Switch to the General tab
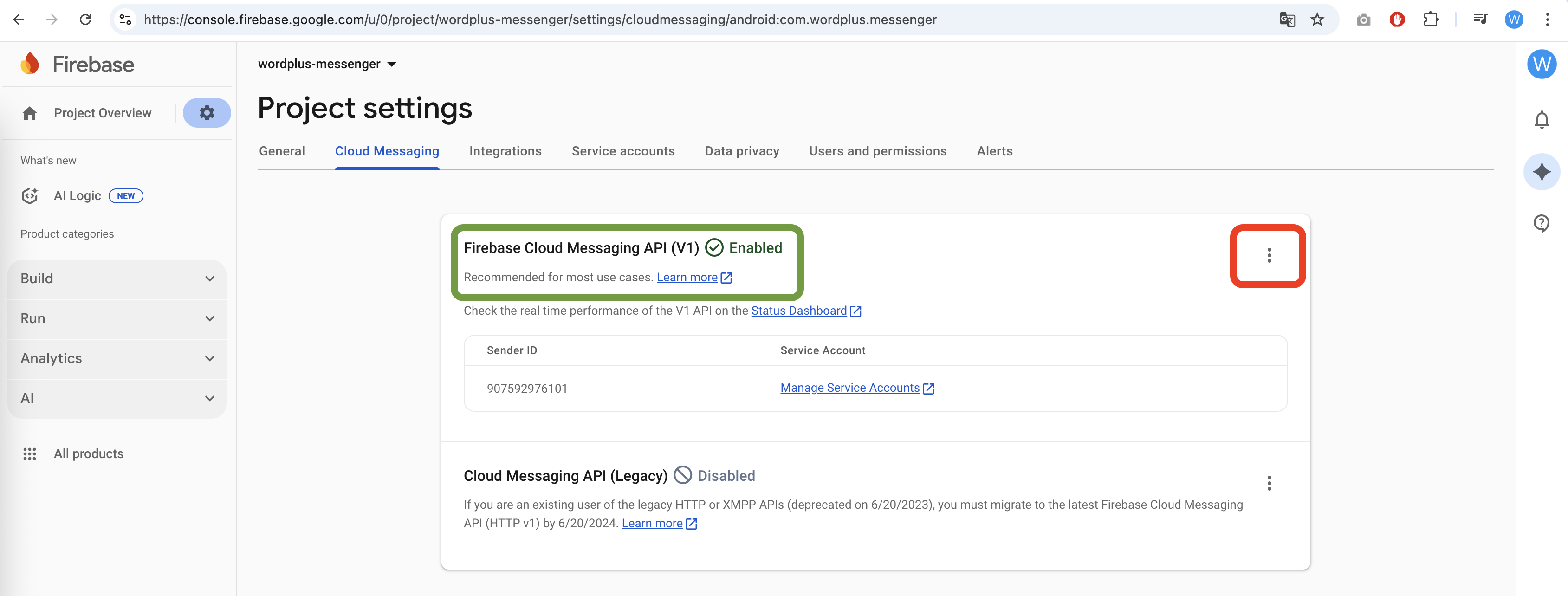 [x=282, y=151]
